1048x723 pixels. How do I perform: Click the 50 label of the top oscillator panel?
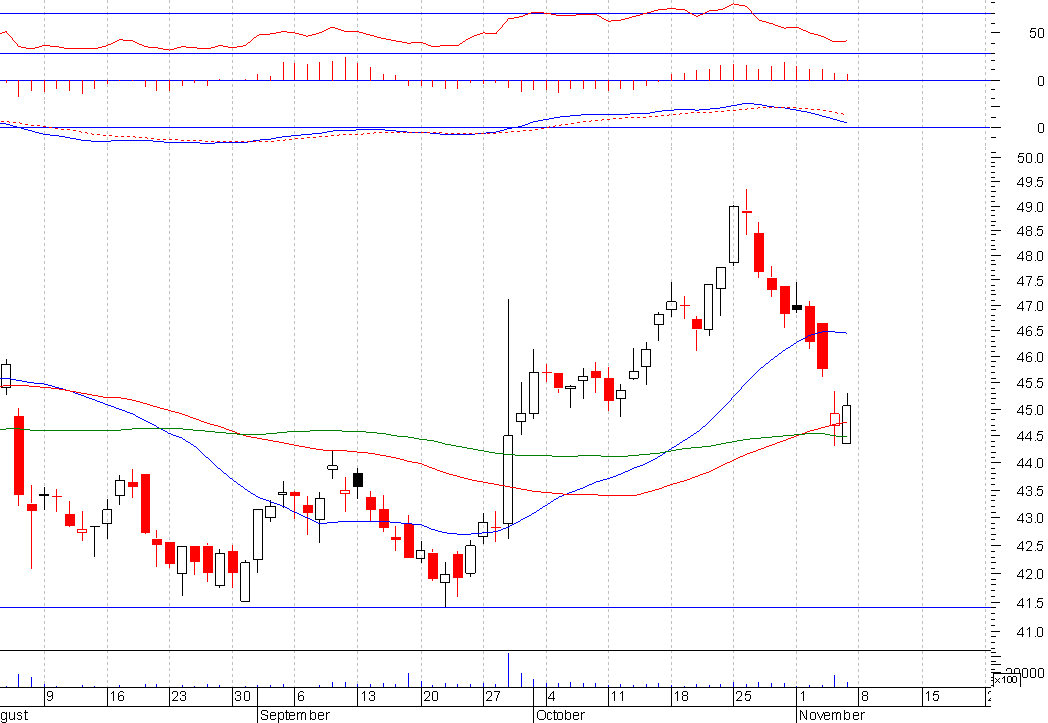coord(1037,33)
